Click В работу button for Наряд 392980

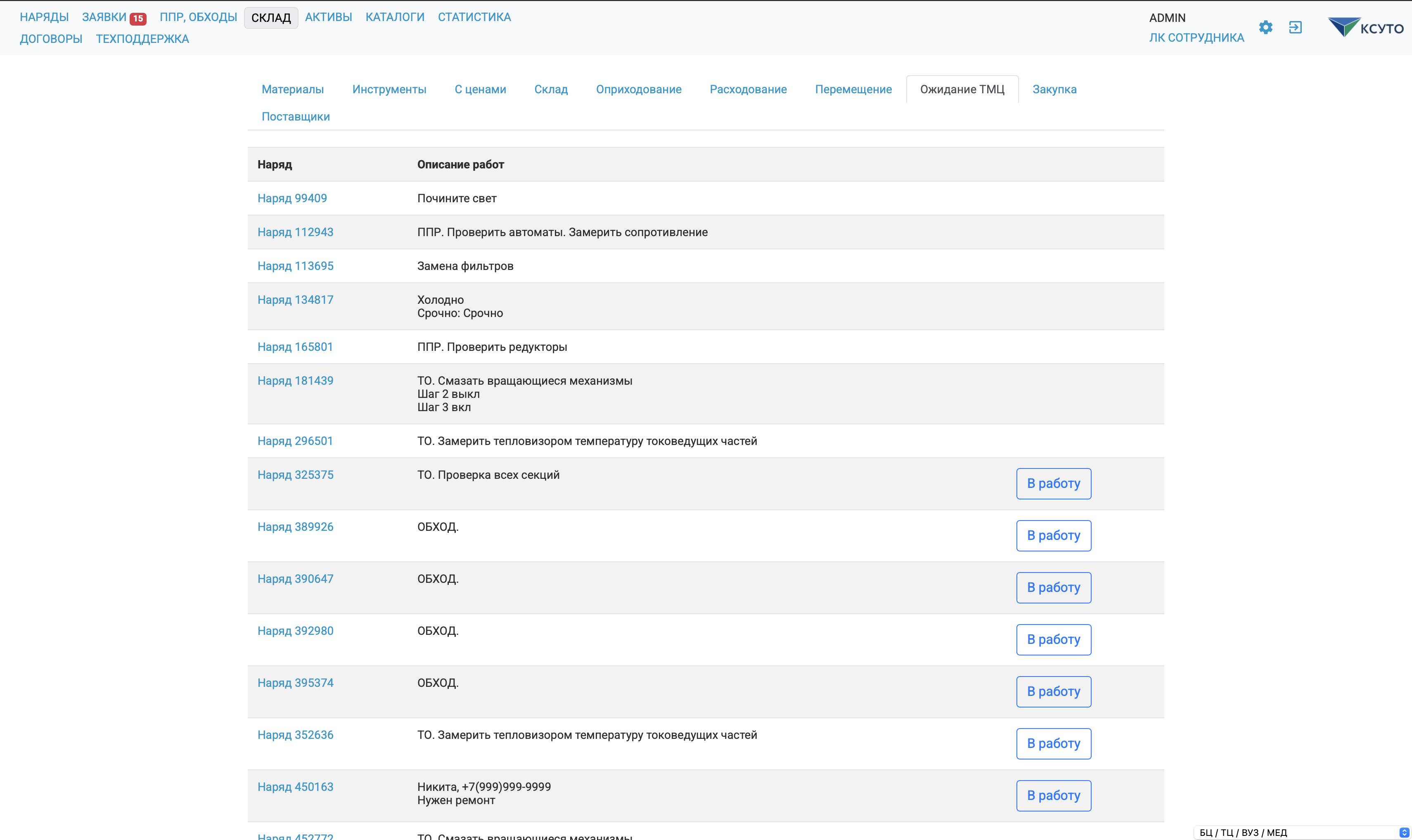(x=1053, y=640)
